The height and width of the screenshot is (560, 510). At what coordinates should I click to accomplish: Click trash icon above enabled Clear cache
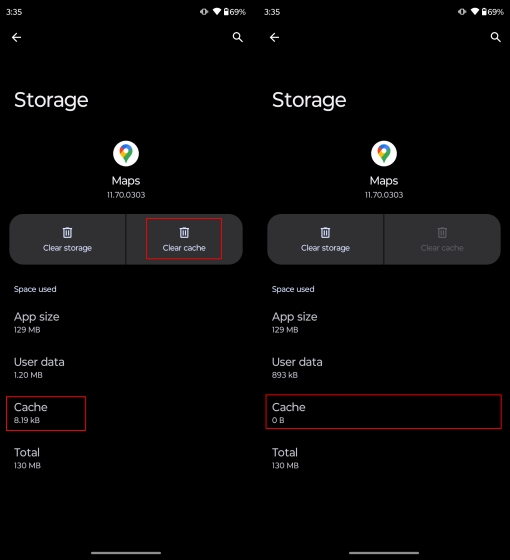184,232
